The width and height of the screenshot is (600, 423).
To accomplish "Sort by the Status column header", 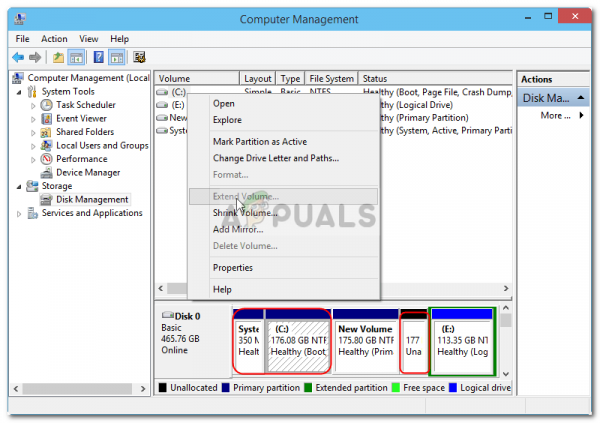I will pos(435,78).
